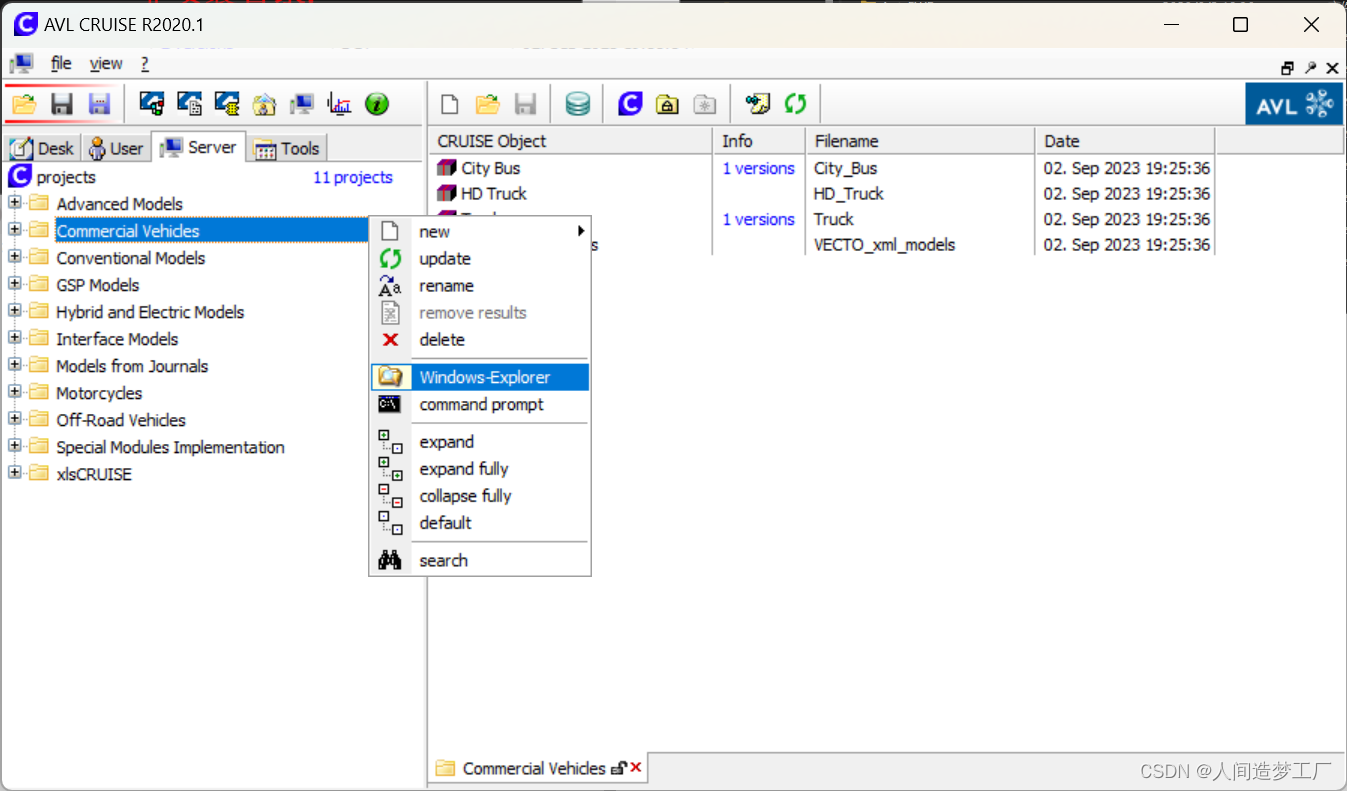Click the computer icon left of the file menu

pos(22,64)
